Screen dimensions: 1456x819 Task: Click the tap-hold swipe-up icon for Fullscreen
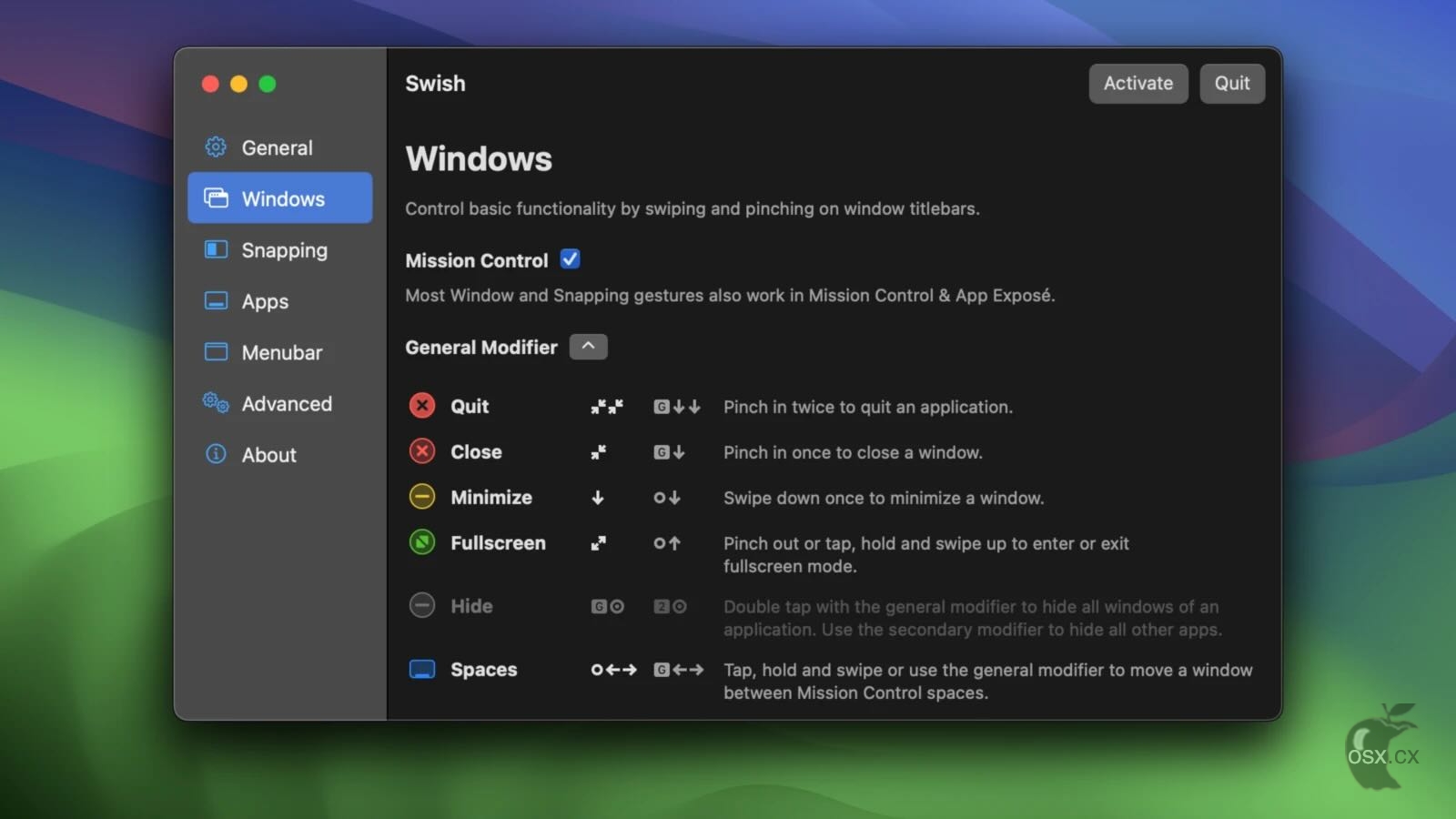[x=667, y=543]
